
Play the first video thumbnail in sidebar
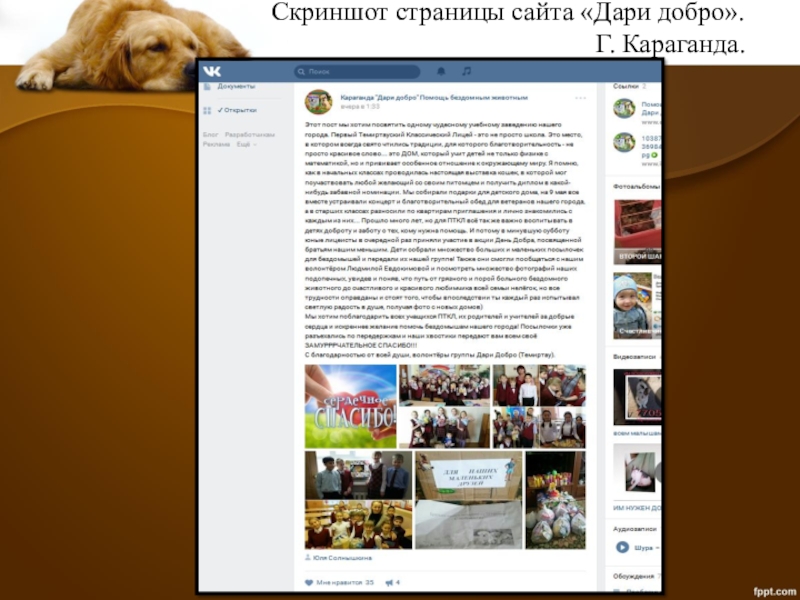(x=637, y=397)
